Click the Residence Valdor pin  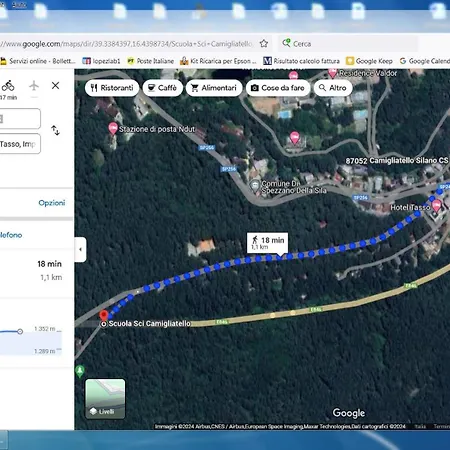click(332, 72)
